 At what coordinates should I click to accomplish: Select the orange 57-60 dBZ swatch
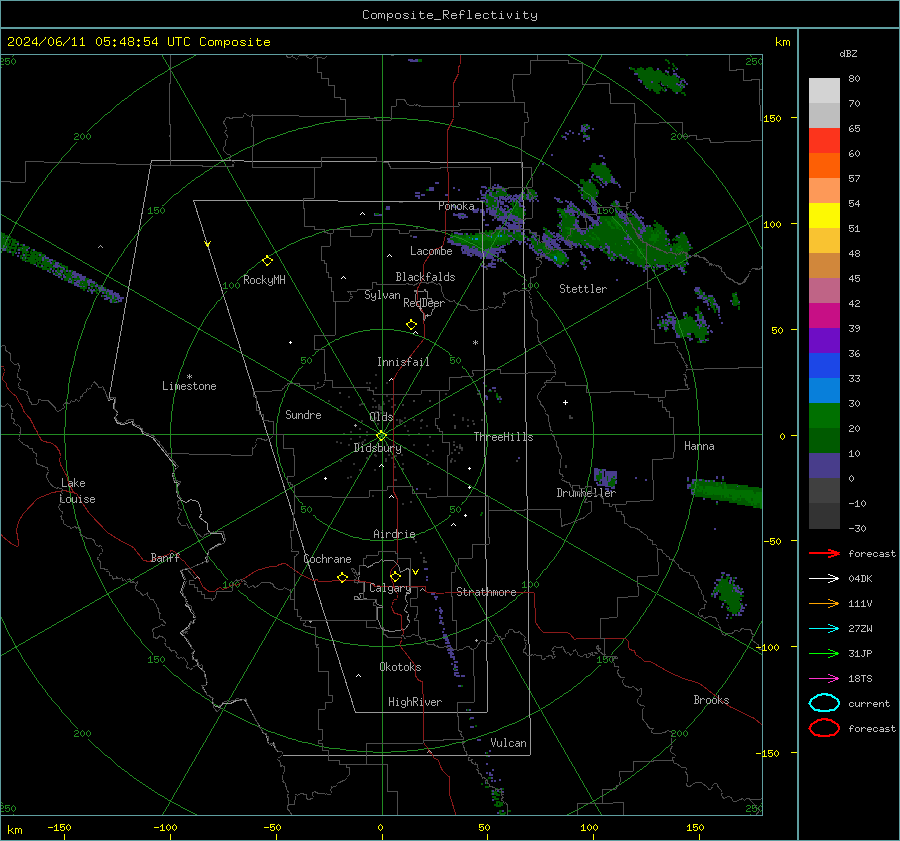(x=824, y=166)
